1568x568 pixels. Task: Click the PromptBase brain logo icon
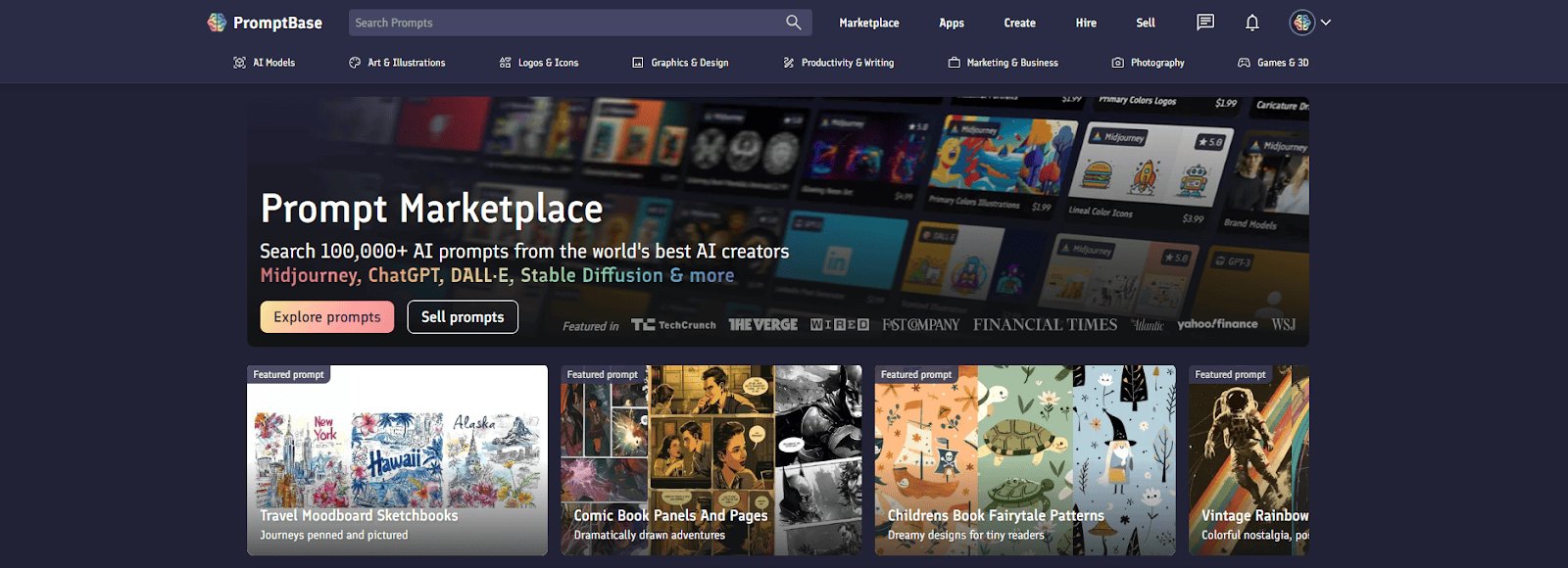point(217,23)
